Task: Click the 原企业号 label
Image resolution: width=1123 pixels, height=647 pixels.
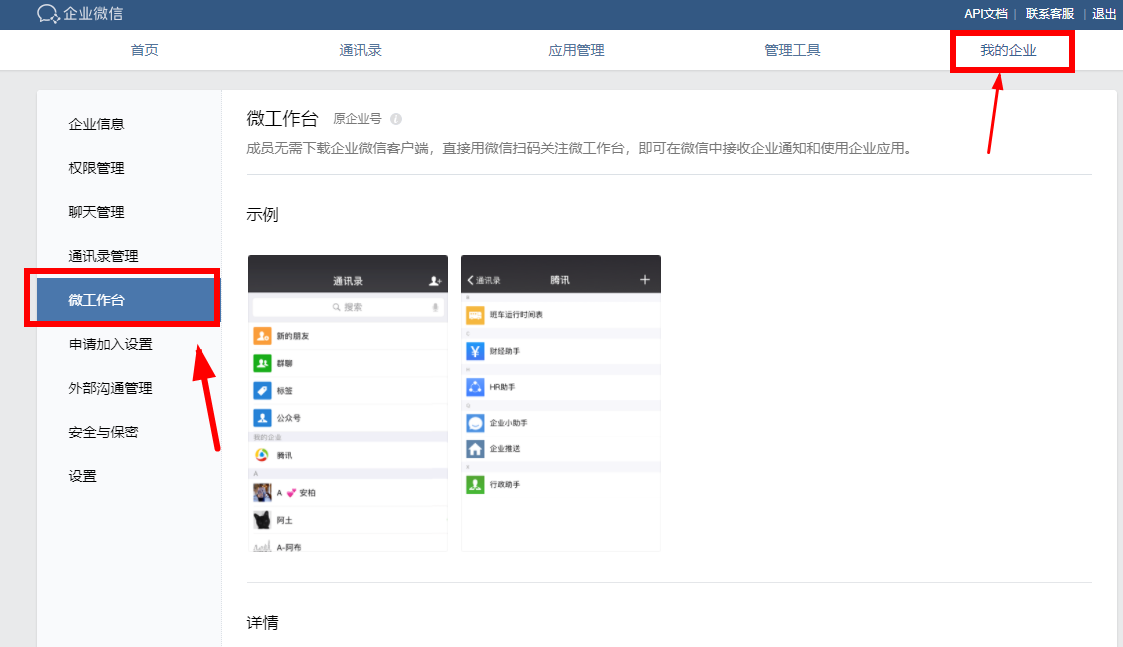Action: coord(357,119)
